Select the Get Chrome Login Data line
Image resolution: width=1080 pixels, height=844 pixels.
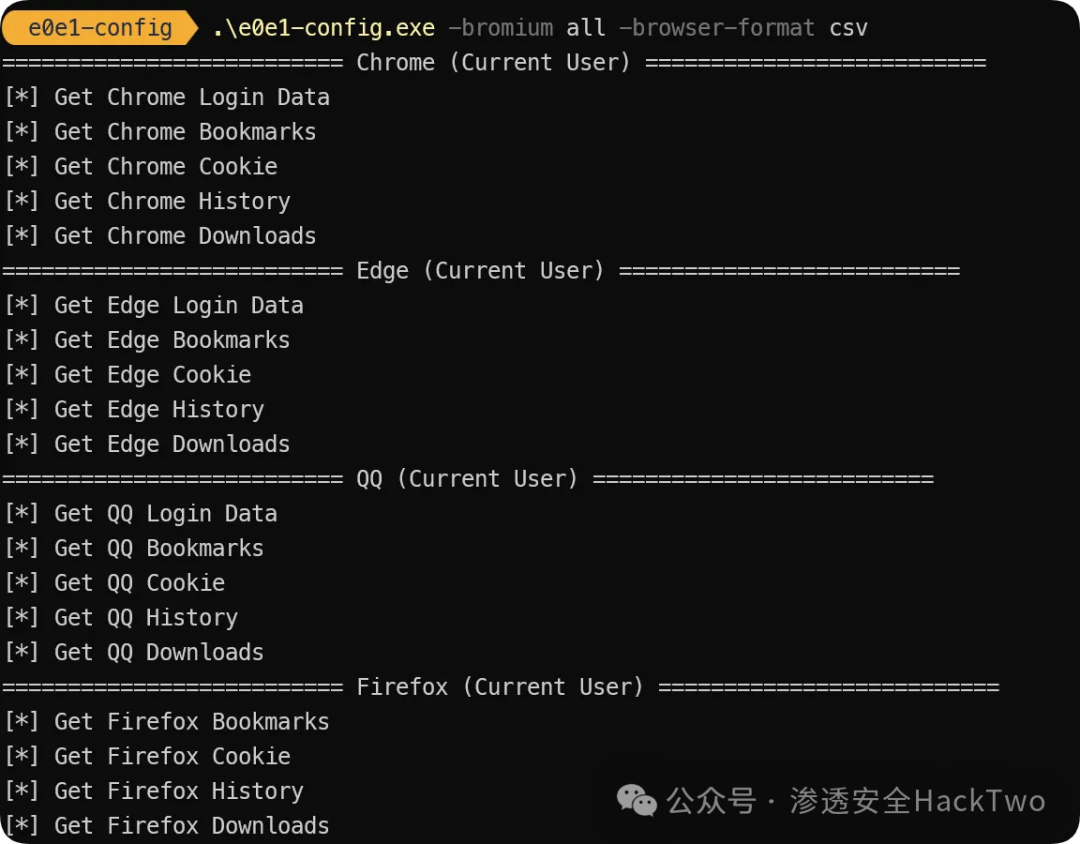click(x=167, y=97)
